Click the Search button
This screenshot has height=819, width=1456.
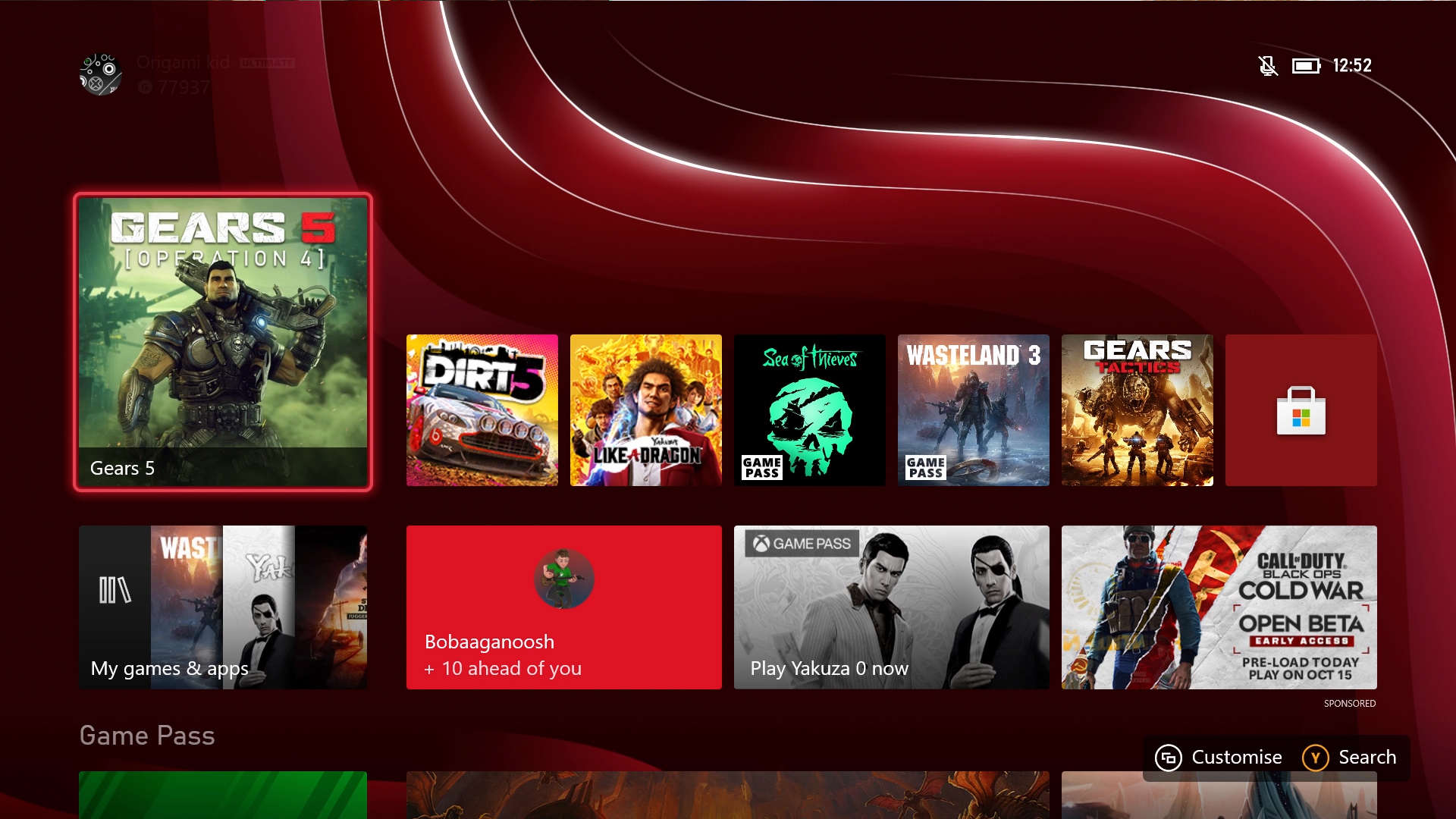click(1351, 757)
